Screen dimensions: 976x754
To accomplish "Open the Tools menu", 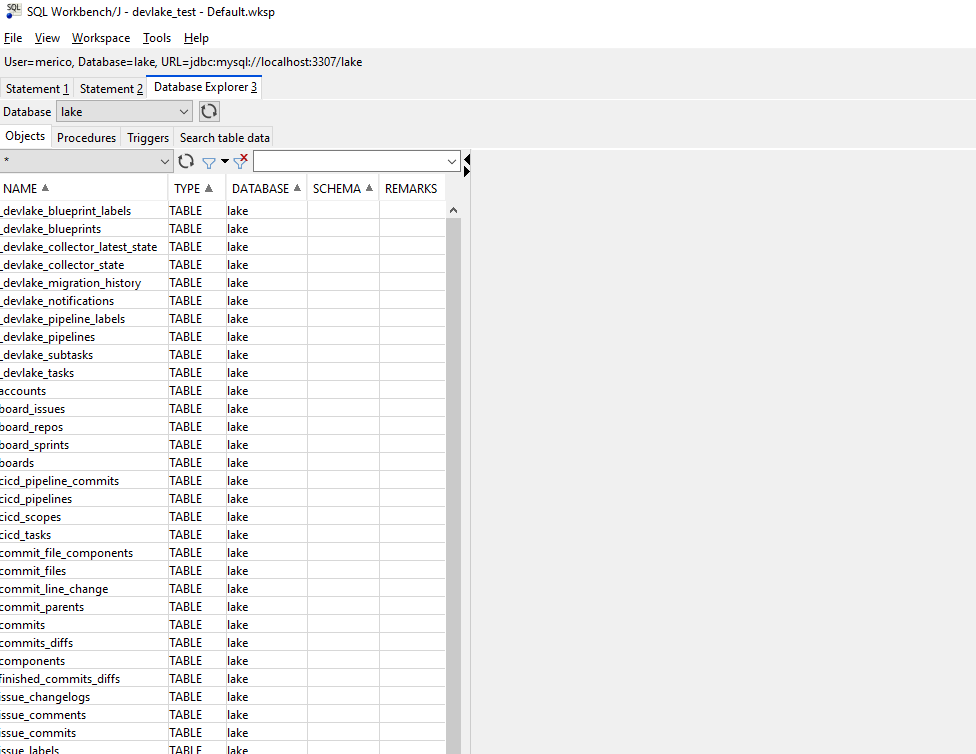I will click(157, 38).
